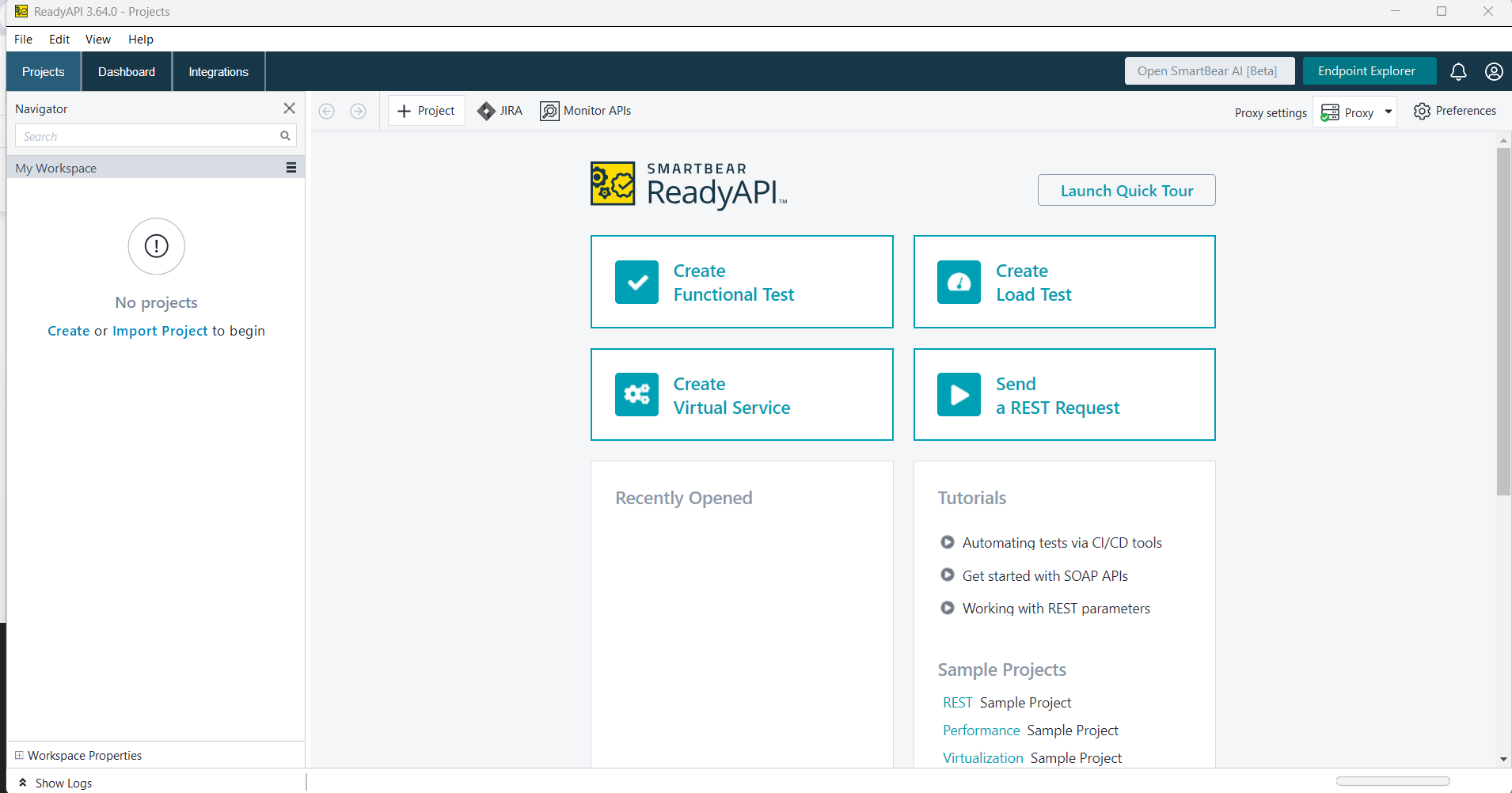This screenshot has width=1512, height=793.
Task: Expand the Workspace Properties section
Action: coord(20,755)
